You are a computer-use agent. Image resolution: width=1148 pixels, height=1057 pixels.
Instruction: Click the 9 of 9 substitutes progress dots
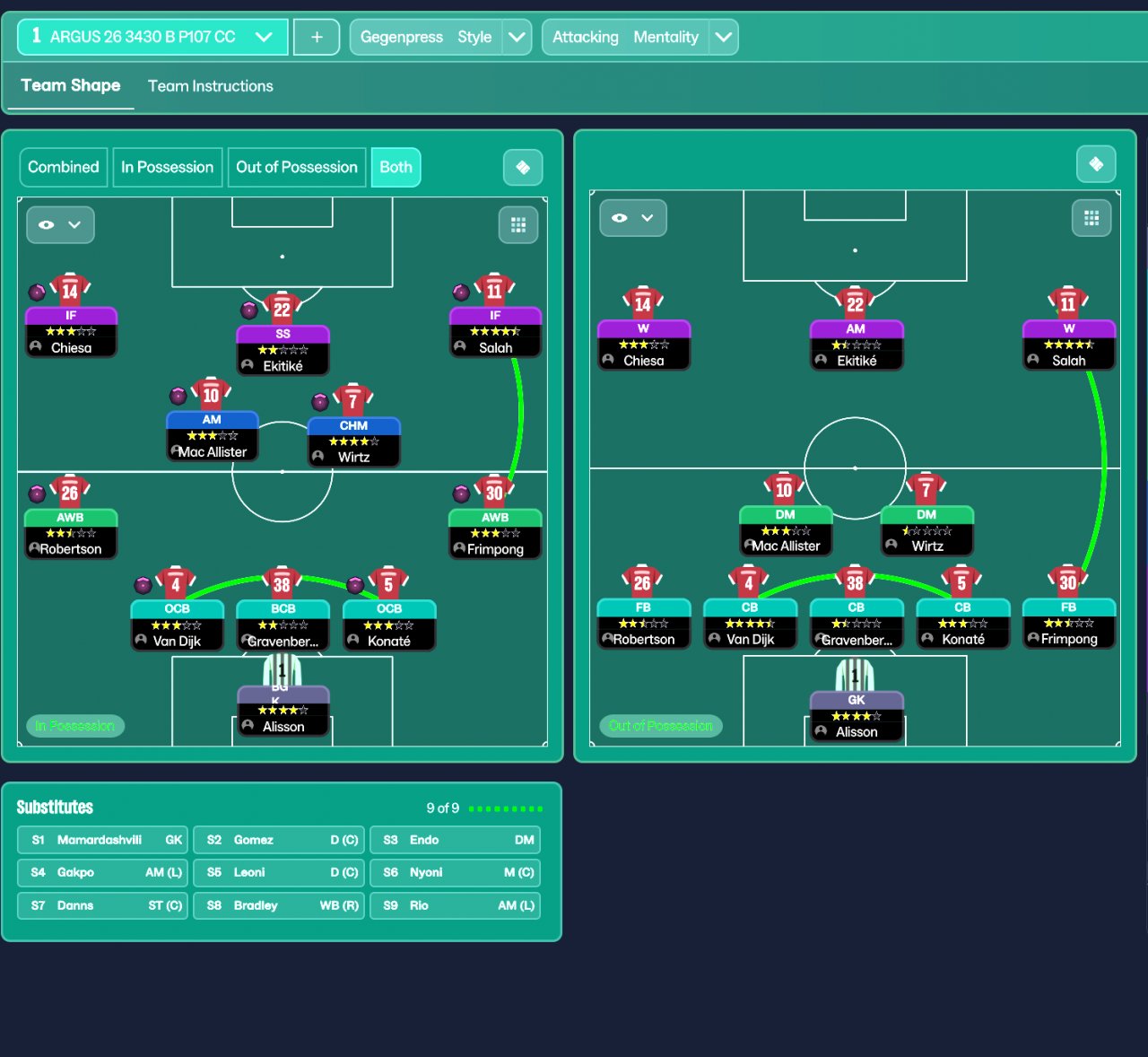506,808
